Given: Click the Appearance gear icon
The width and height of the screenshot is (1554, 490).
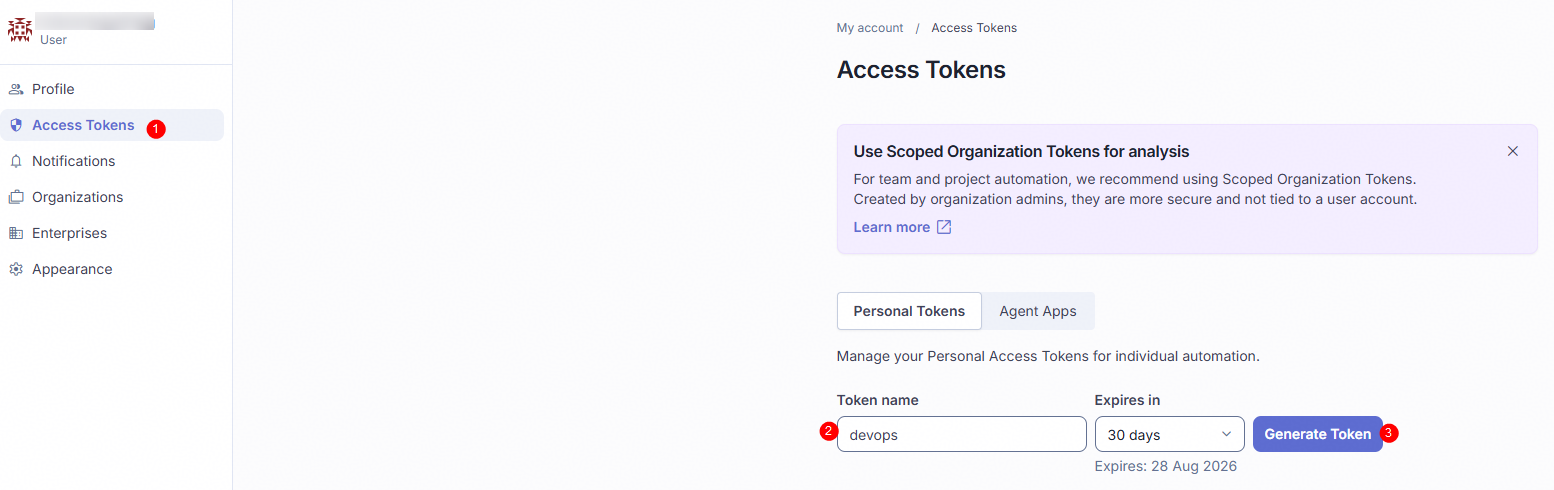Looking at the screenshot, I should click(x=16, y=269).
